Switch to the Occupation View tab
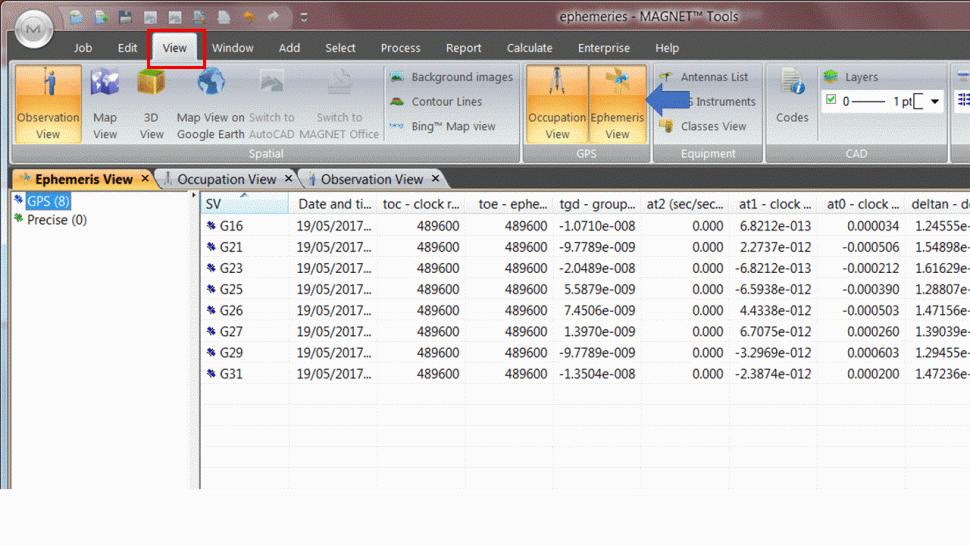The width and height of the screenshot is (970, 546). [x=226, y=179]
